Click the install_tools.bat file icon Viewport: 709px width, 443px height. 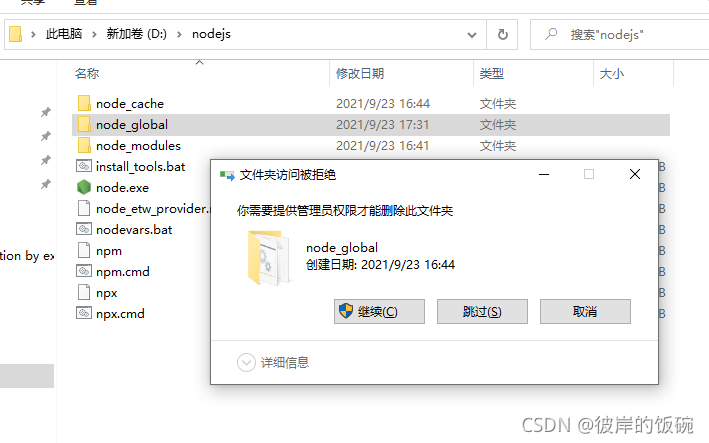[84, 166]
